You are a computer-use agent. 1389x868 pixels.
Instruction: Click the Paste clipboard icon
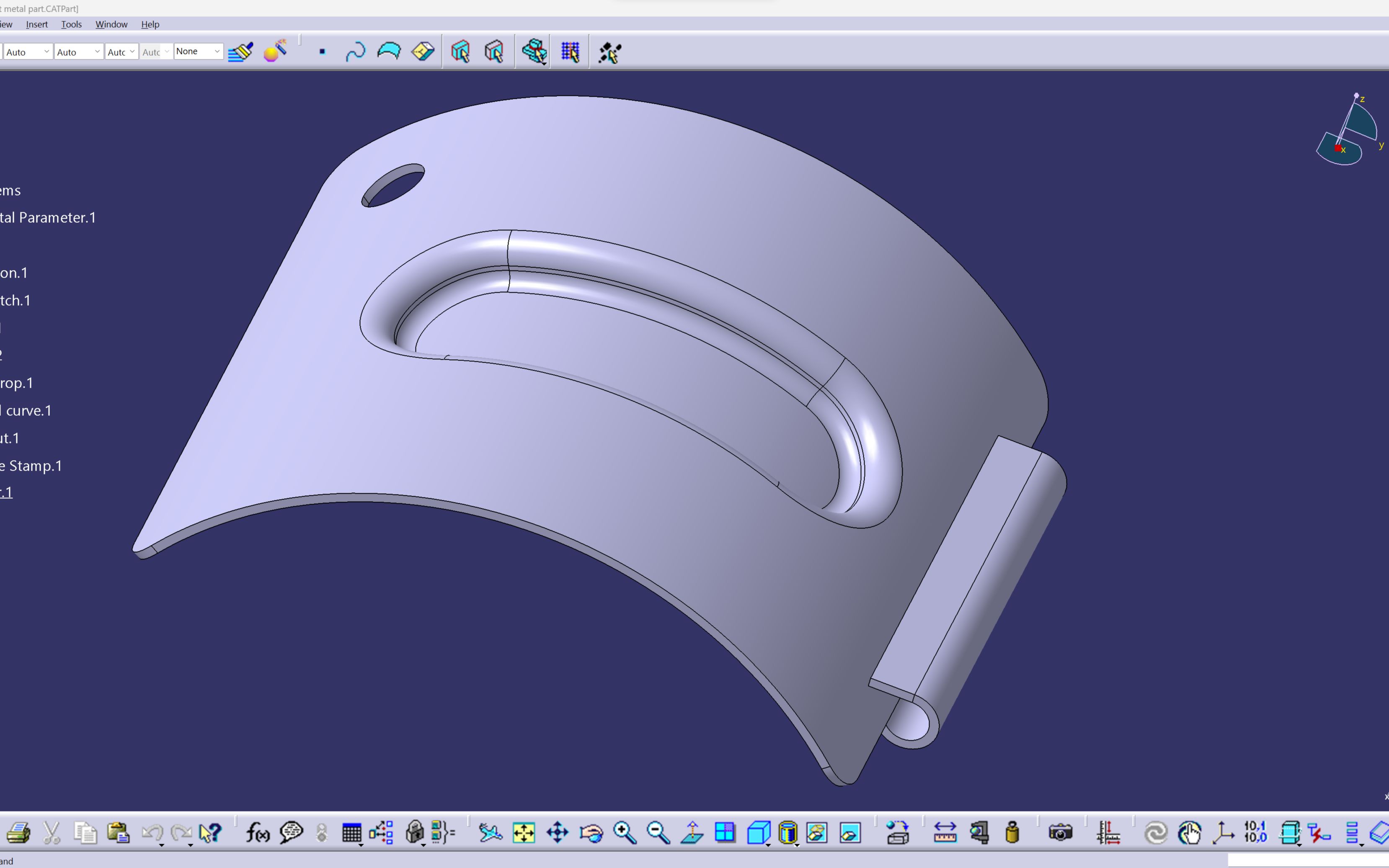(119, 832)
